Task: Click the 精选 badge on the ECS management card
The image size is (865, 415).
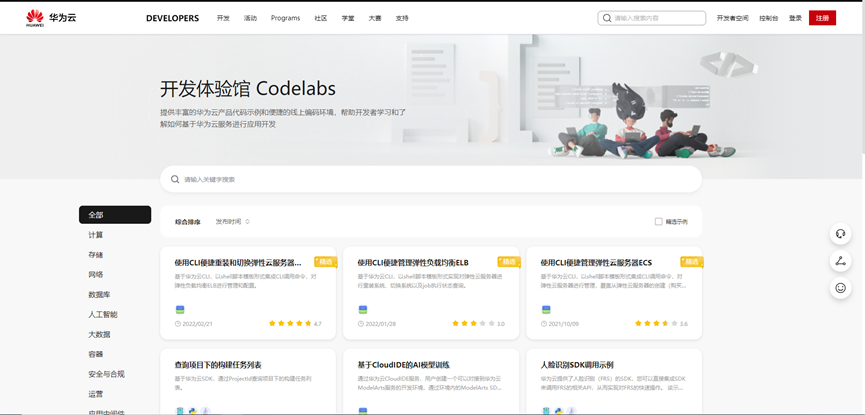Action: click(x=692, y=262)
